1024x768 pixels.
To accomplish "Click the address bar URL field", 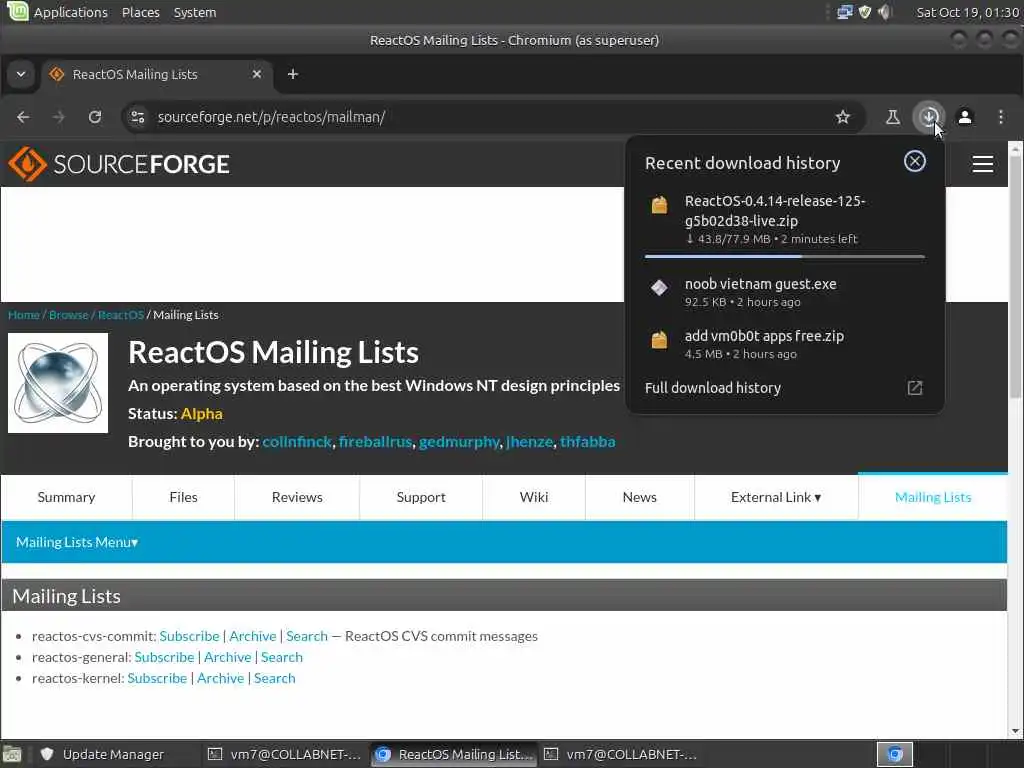I will [493, 117].
